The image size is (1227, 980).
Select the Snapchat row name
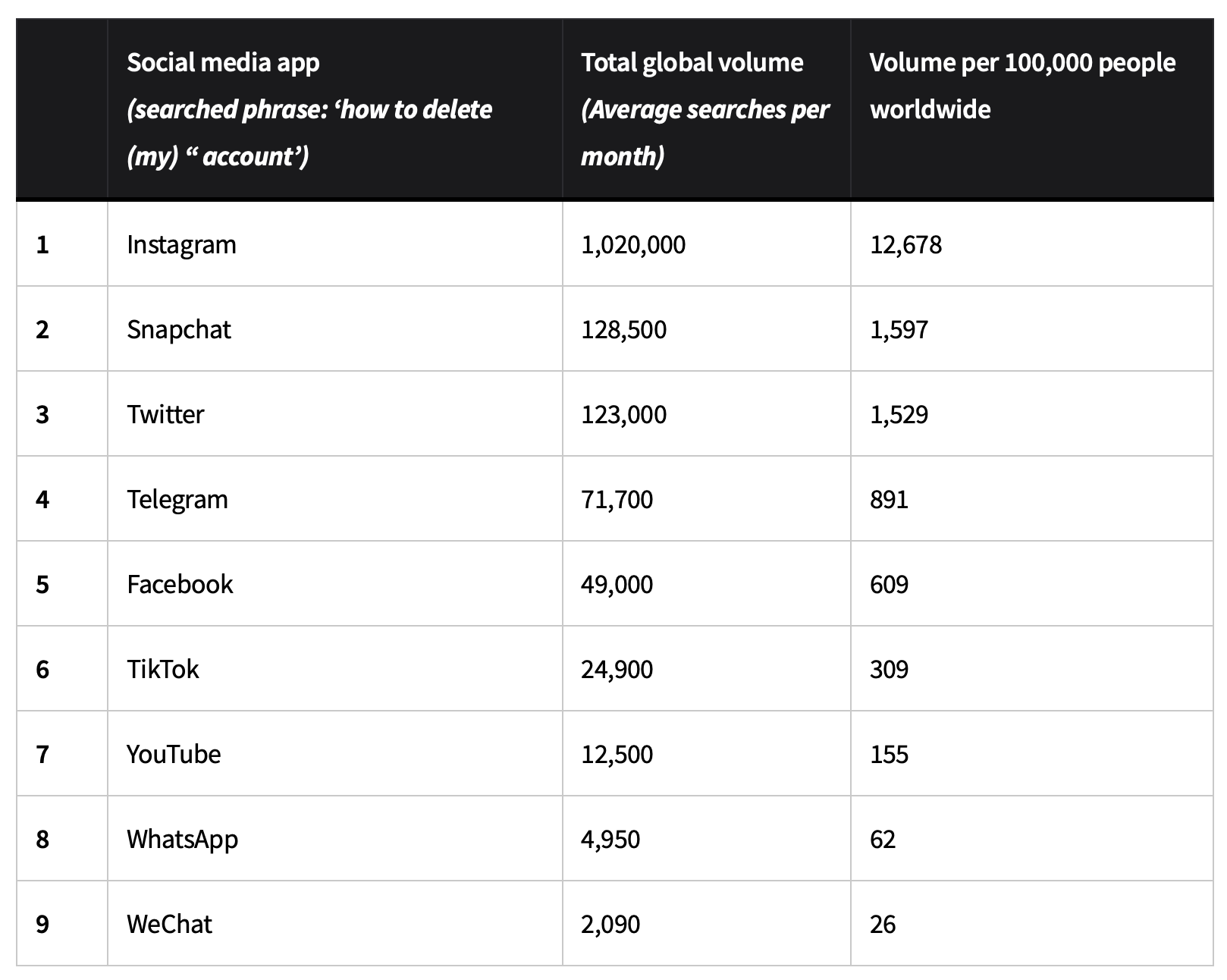pyautogui.click(x=178, y=329)
